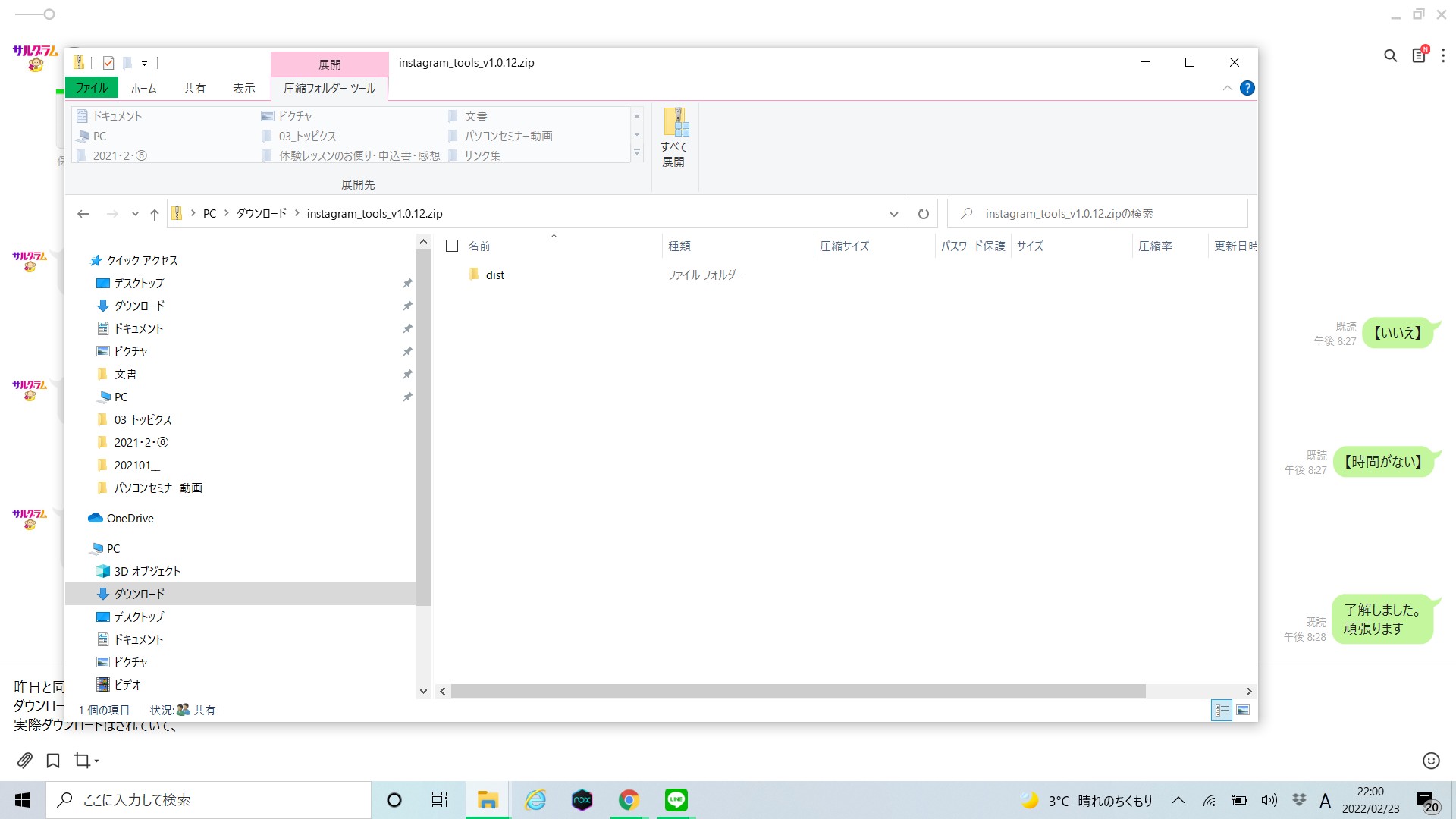1456x819 pixels.
Task: Open the 共有 ribbon tab
Action: coord(194,89)
